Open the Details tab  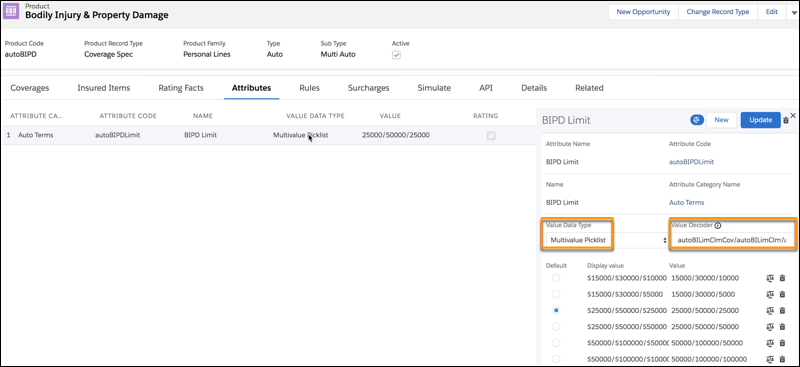coord(534,88)
